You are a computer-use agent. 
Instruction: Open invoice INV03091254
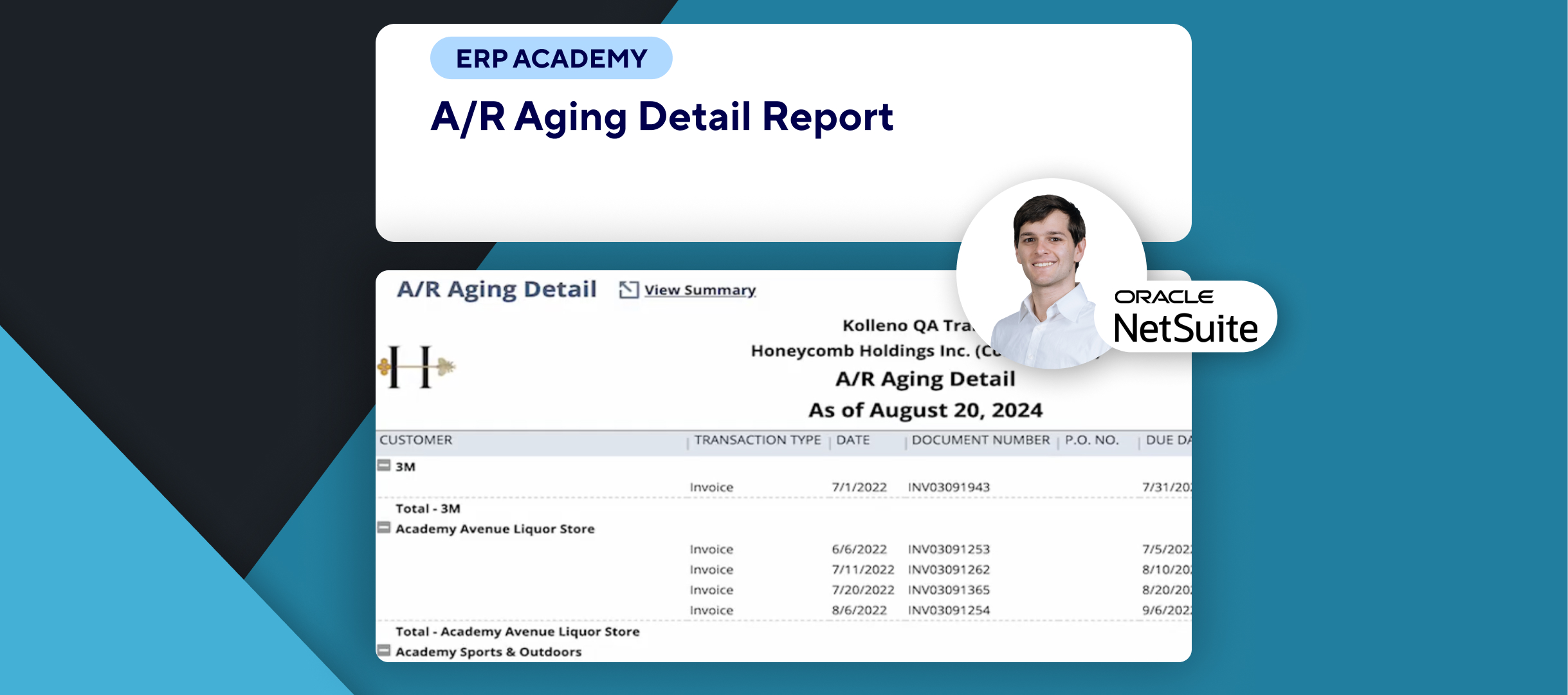point(949,610)
